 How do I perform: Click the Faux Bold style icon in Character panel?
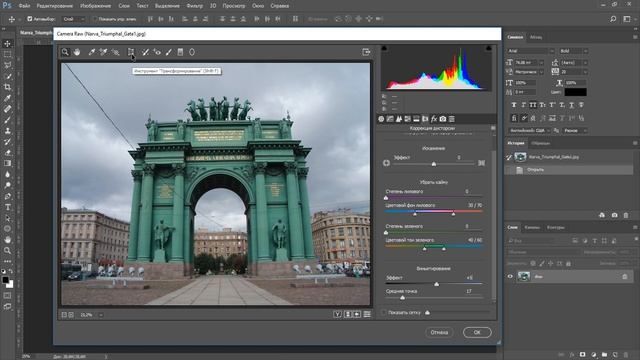point(514,105)
